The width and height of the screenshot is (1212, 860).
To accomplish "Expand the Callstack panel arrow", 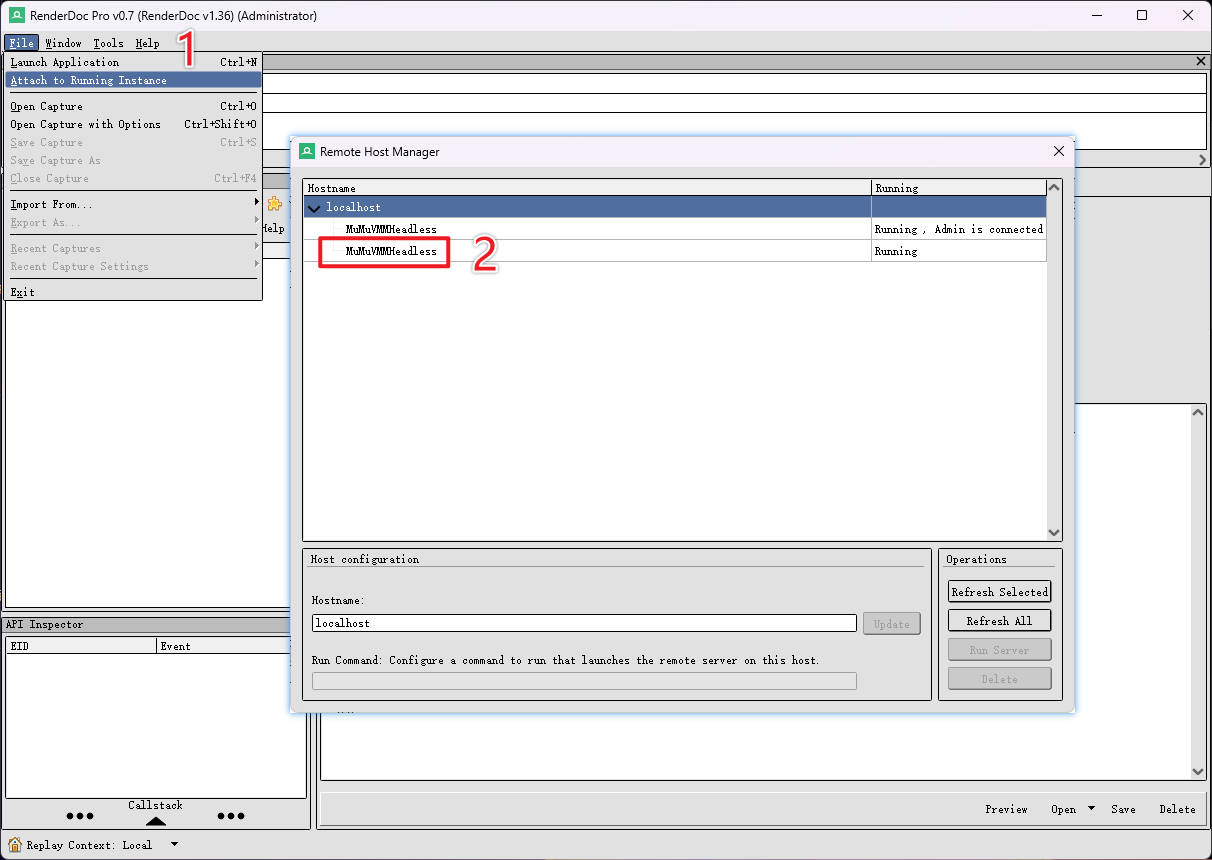I will (155, 820).
